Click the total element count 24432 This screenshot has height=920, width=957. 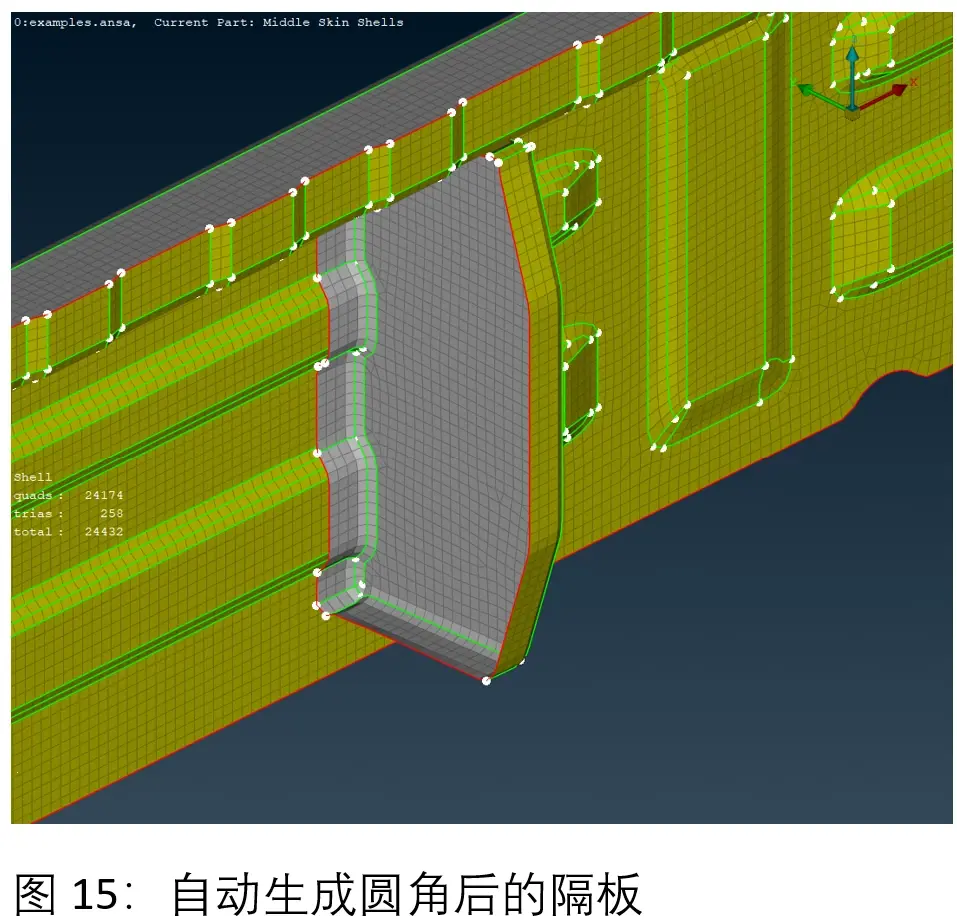click(104, 532)
